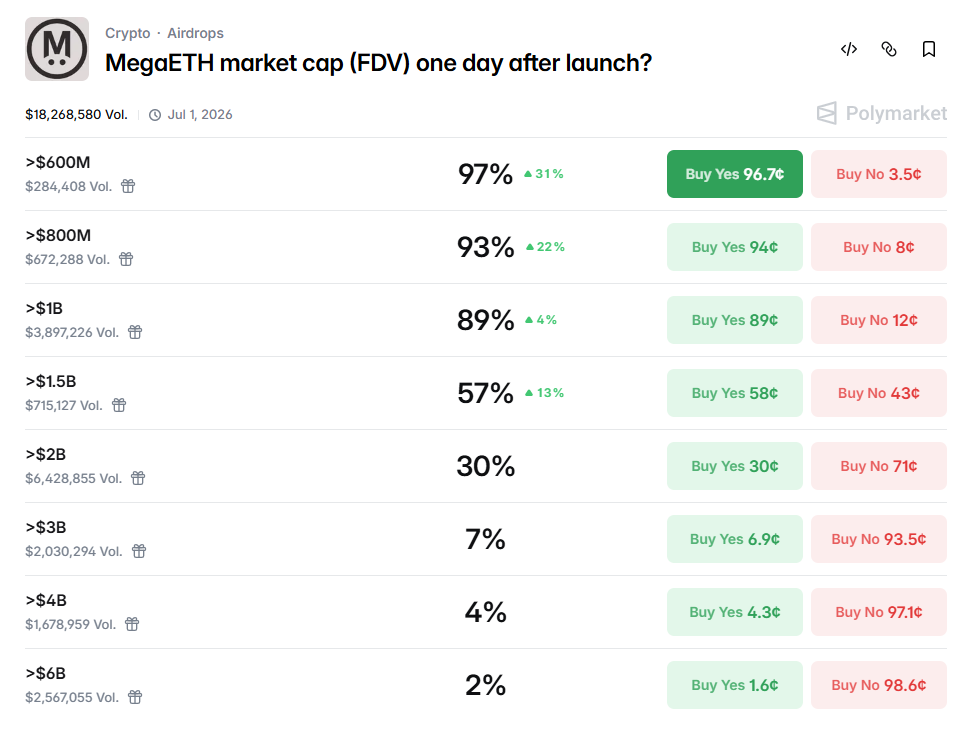The height and width of the screenshot is (734, 974).
Task: Open the Crypto category link
Action: pyautogui.click(x=128, y=33)
